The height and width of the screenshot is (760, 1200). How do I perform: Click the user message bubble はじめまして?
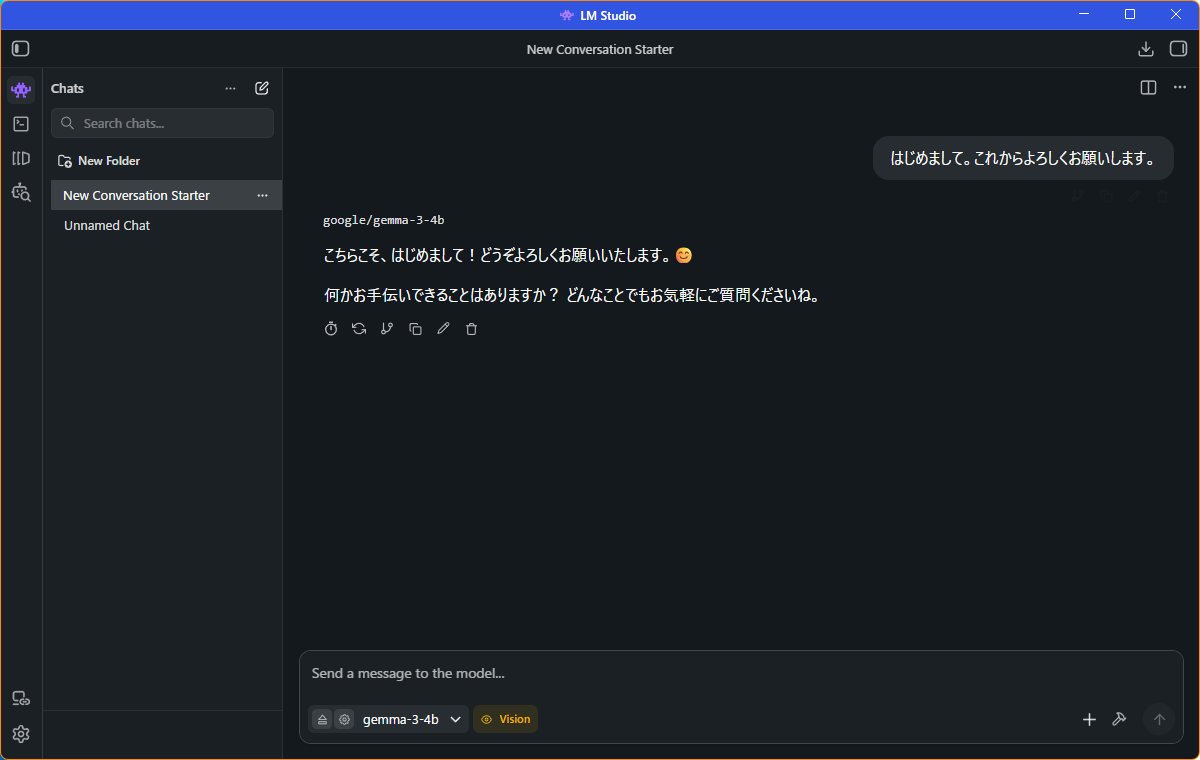pyautogui.click(x=1023, y=158)
